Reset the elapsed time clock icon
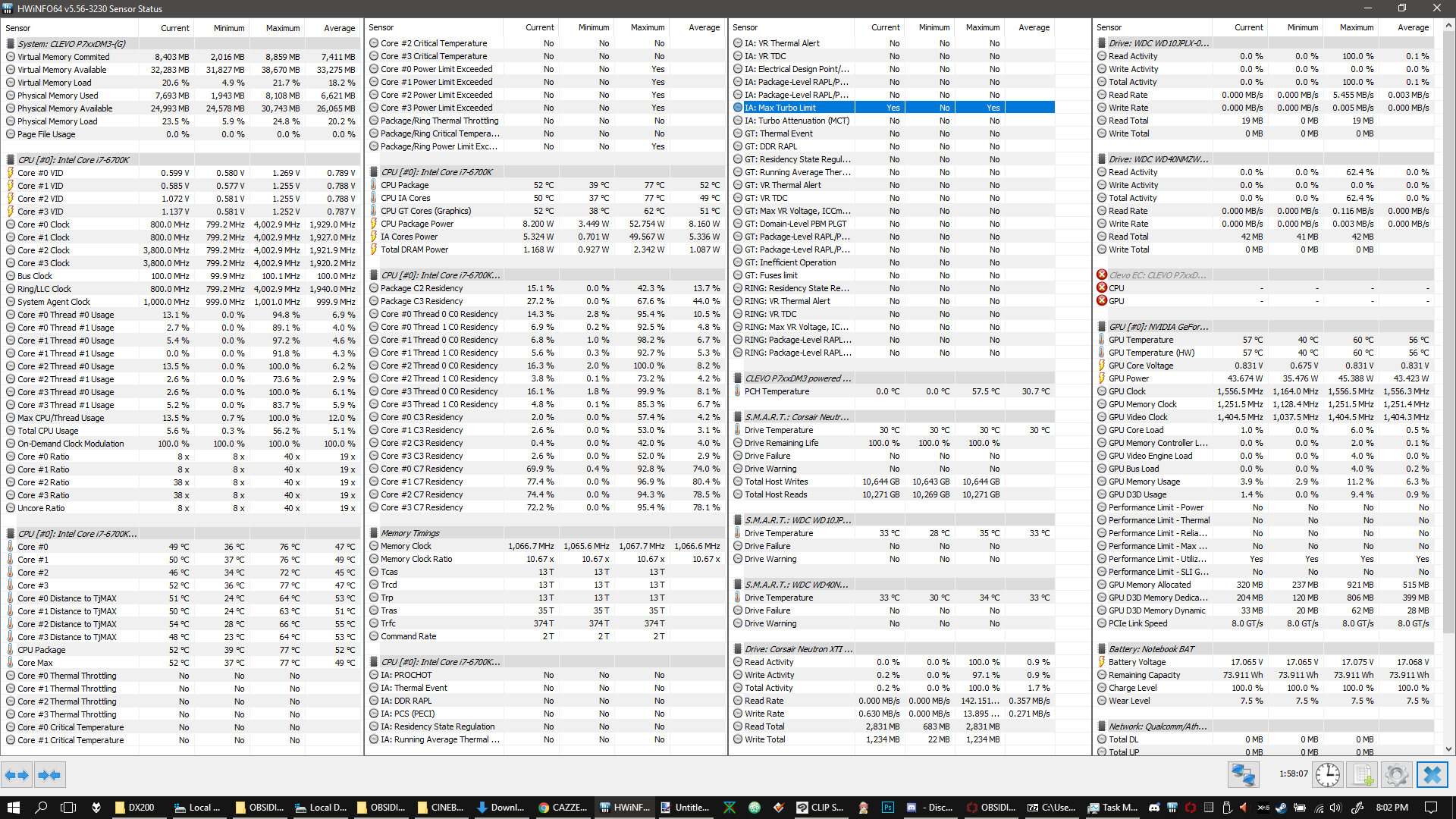Image resolution: width=1456 pixels, height=819 pixels. (1328, 775)
